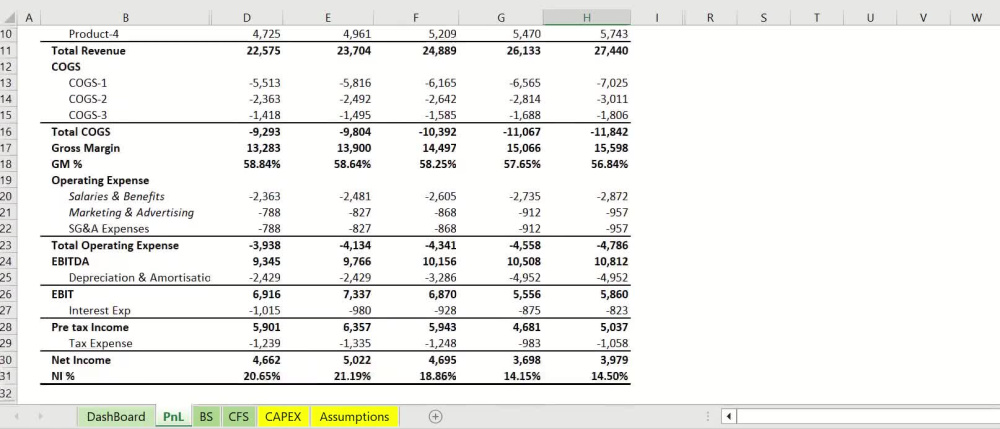Viewport: 1000px width, 429px height.
Task: Click the horizontal scrollbar left arrow
Action: pos(729,417)
